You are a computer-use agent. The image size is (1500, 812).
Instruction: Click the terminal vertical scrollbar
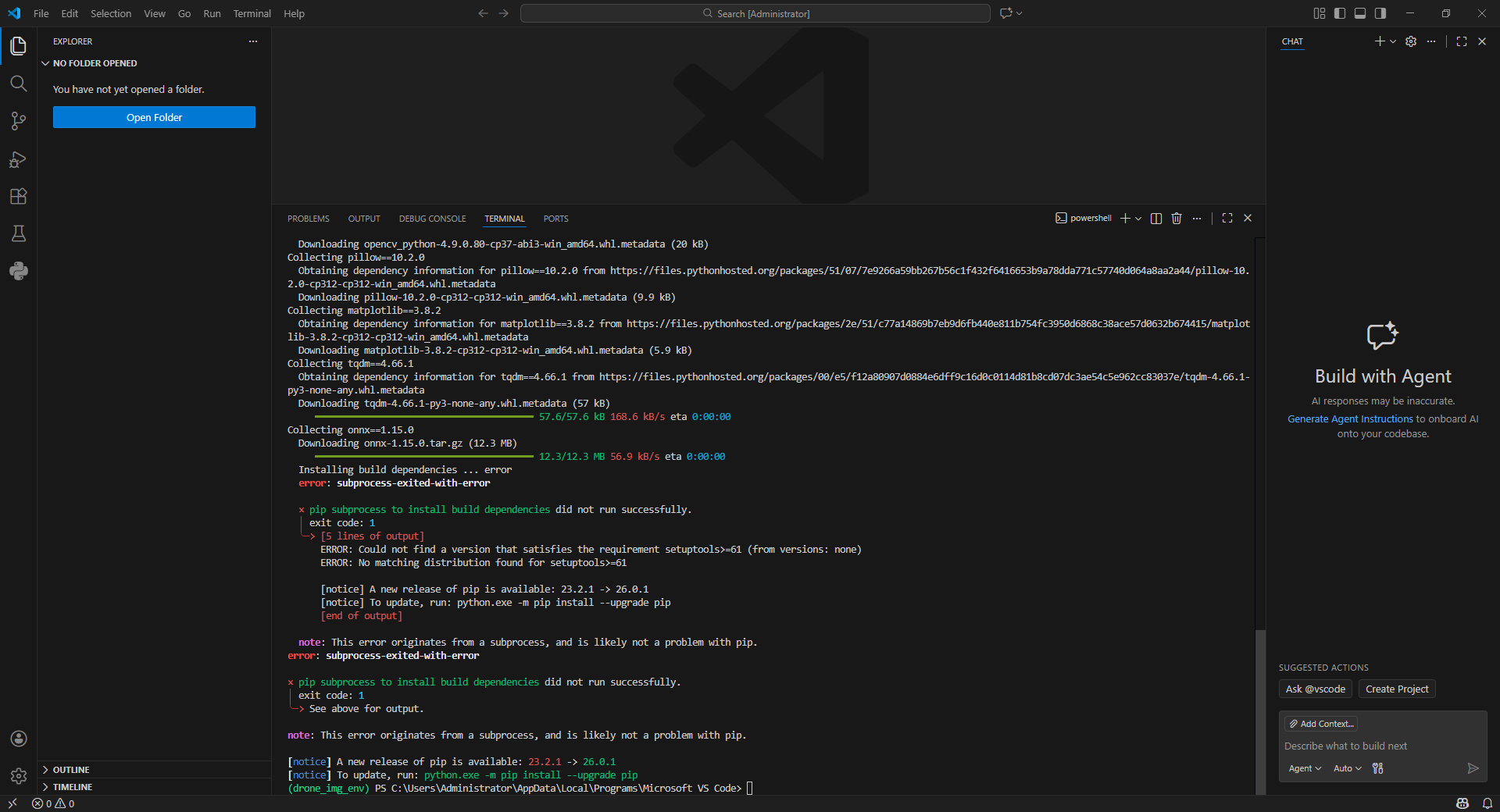click(x=1259, y=710)
